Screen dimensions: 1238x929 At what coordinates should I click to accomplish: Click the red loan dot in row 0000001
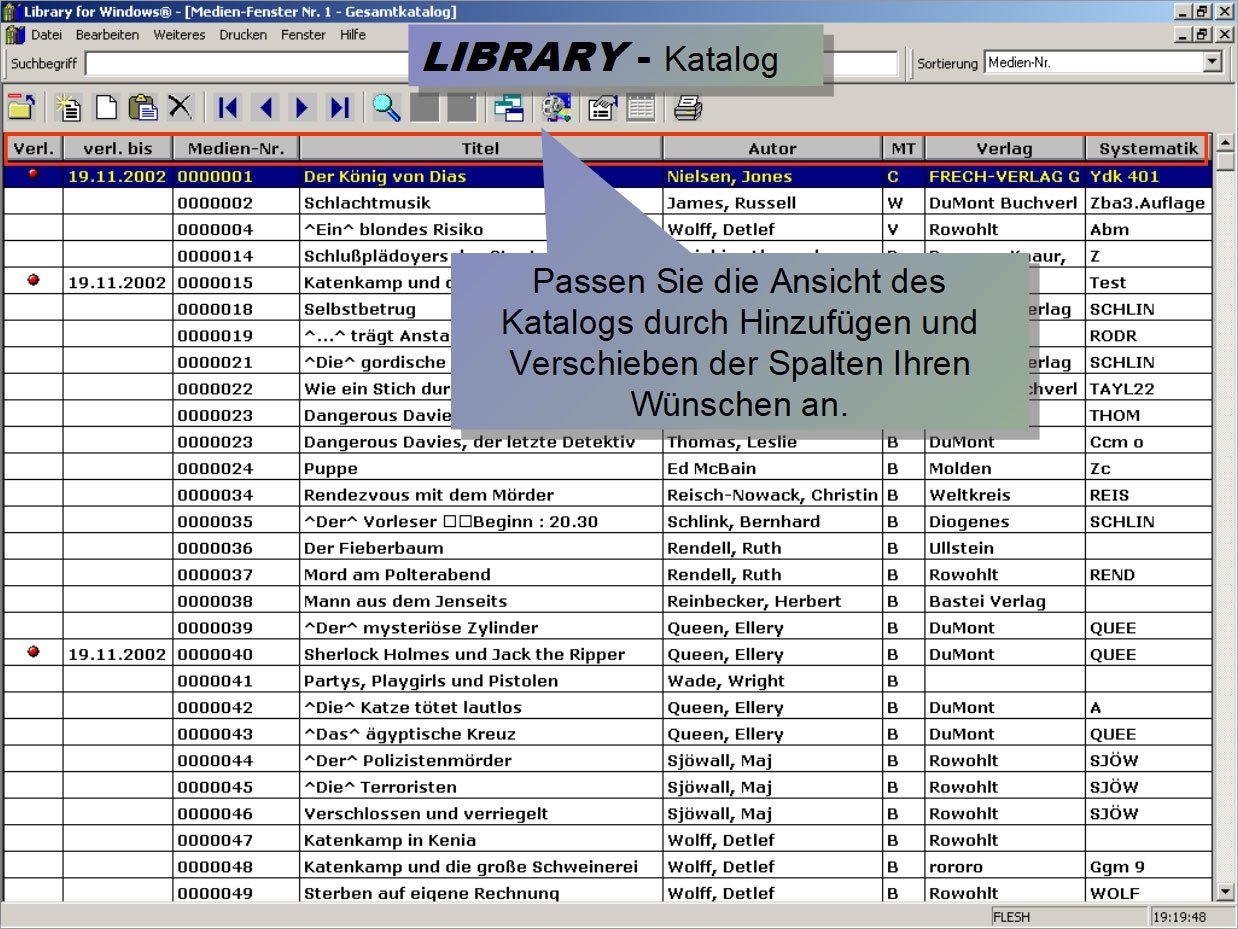pos(33,174)
